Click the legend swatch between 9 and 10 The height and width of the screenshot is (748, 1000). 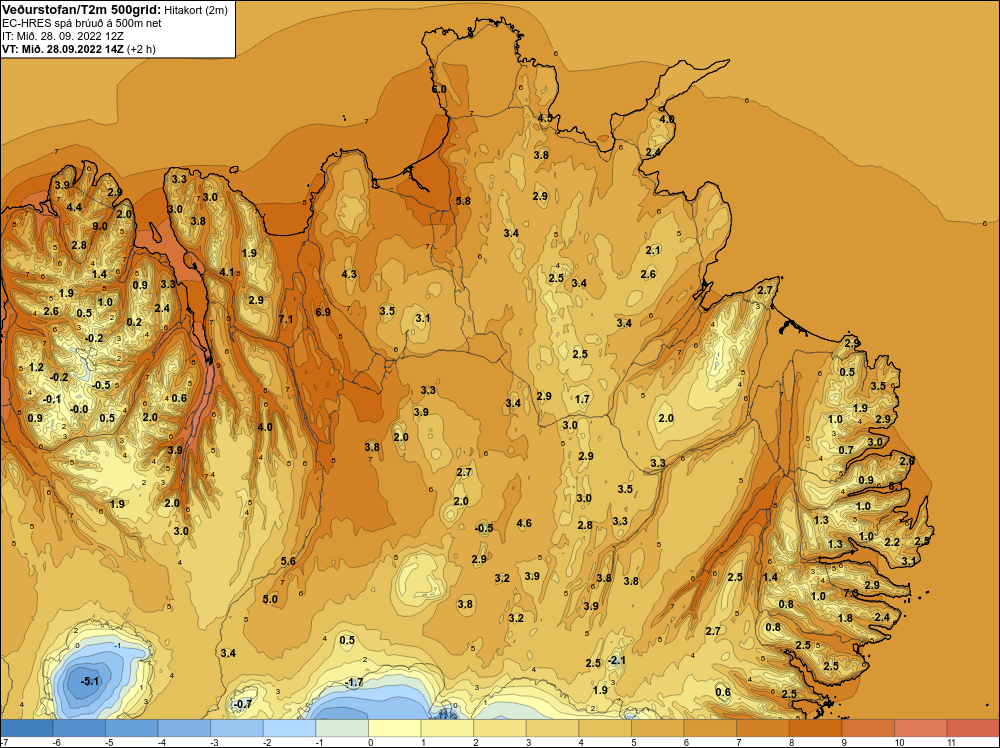coord(868,728)
